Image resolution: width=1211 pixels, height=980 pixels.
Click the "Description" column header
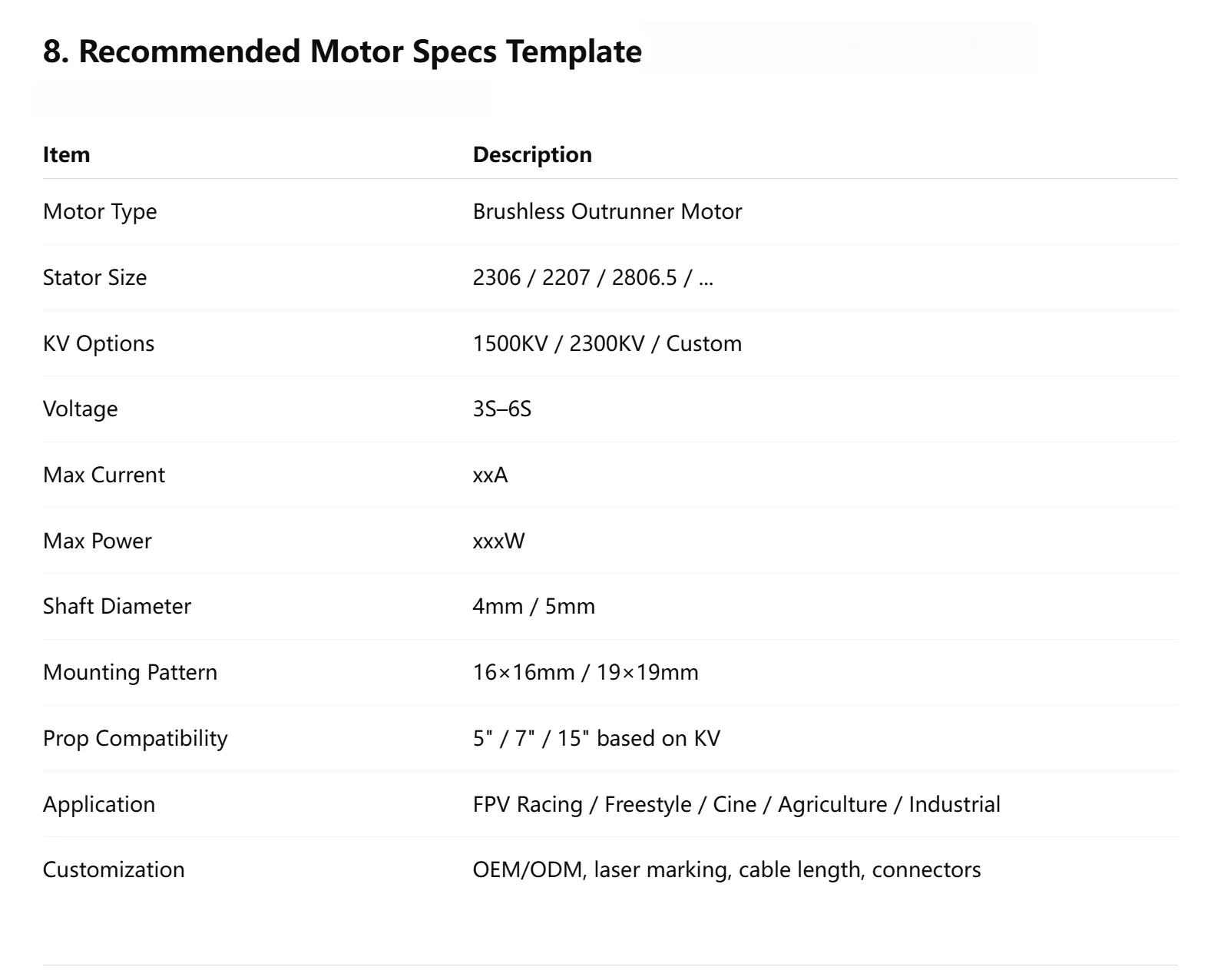[532, 154]
